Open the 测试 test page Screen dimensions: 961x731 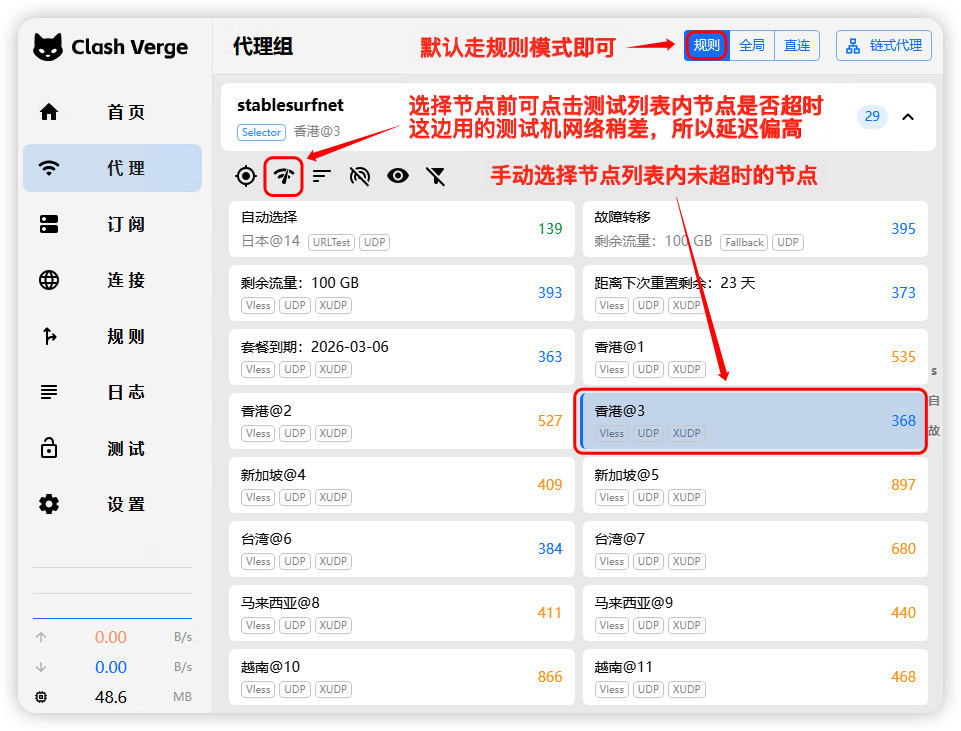pos(112,448)
